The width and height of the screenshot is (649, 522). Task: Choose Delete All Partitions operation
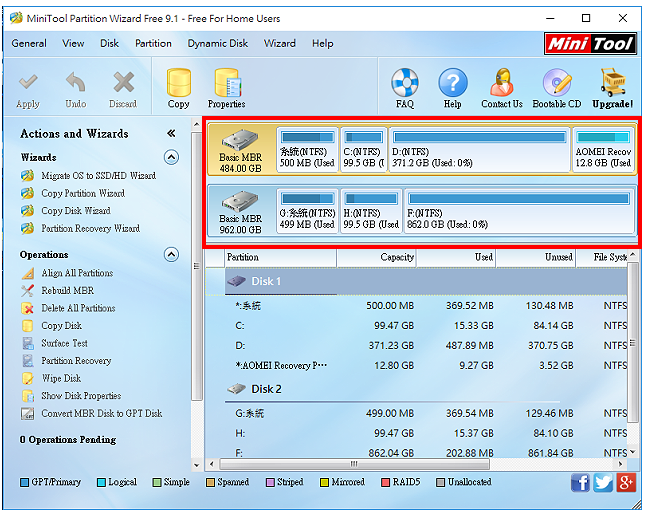78,308
